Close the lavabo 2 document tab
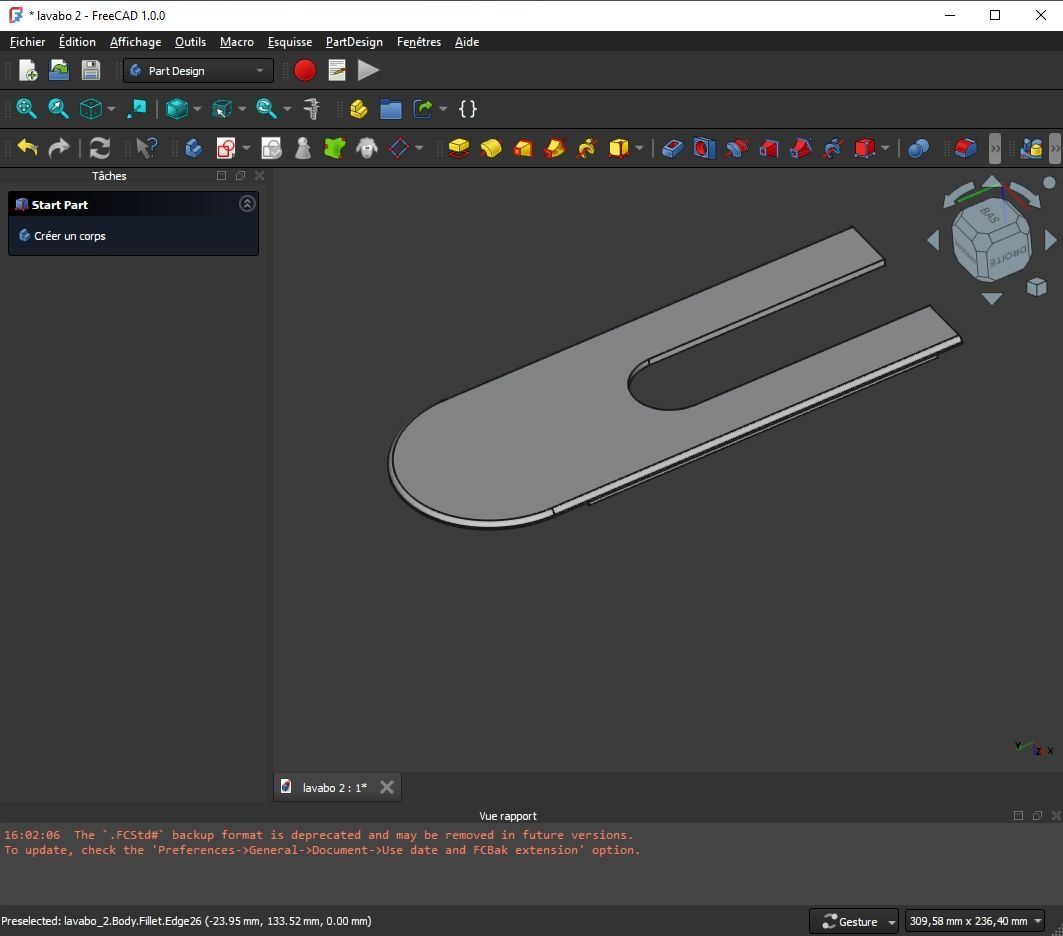This screenshot has width=1063, height=936. pos(387,787)
